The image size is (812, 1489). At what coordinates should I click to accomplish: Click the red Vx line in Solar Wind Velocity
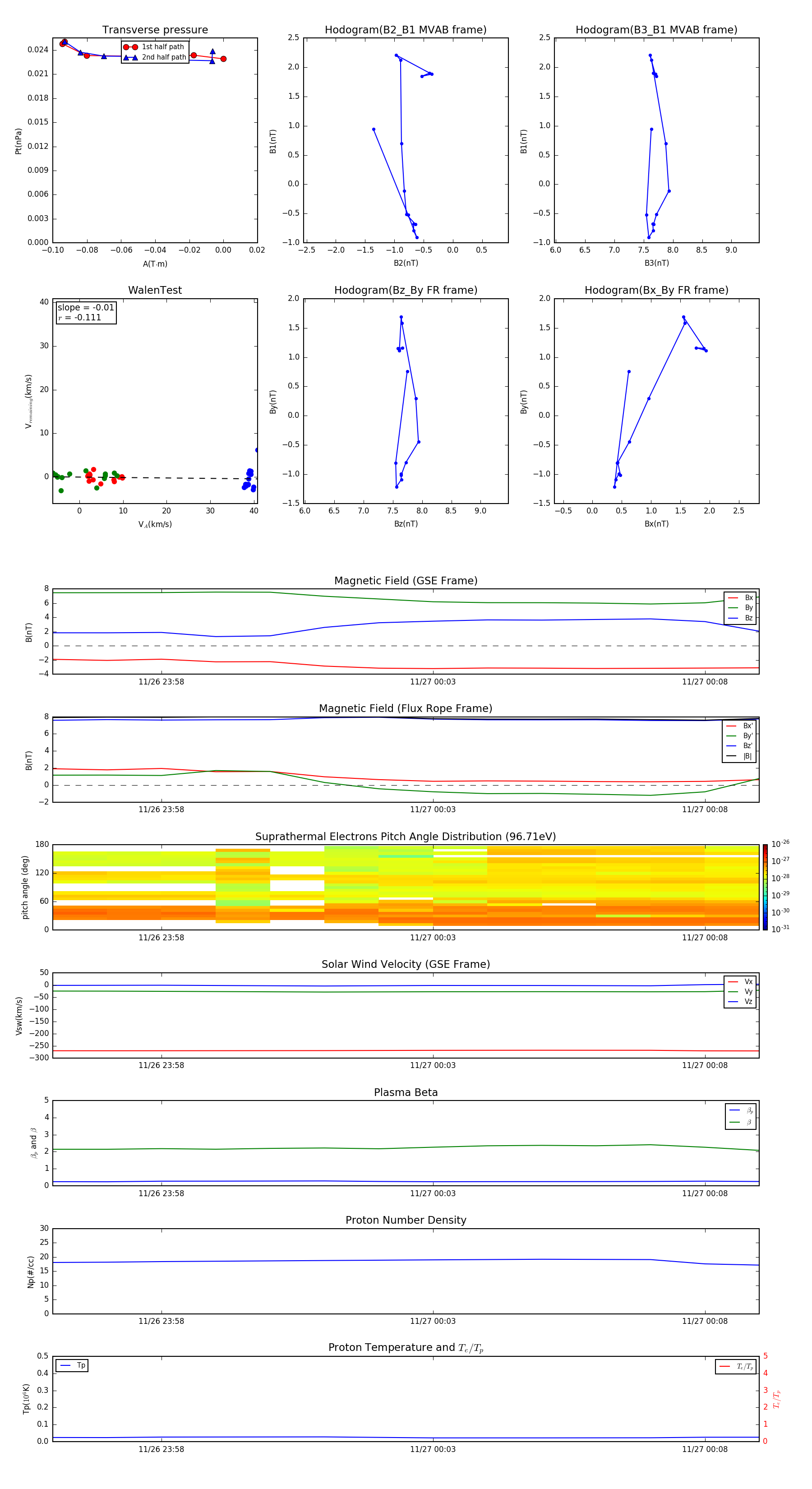click(x=406, y=1050)
